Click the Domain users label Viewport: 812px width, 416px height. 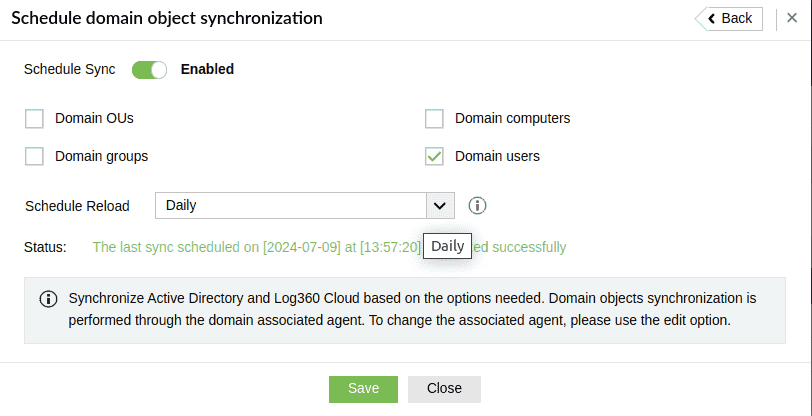click(x=497, y=156)
